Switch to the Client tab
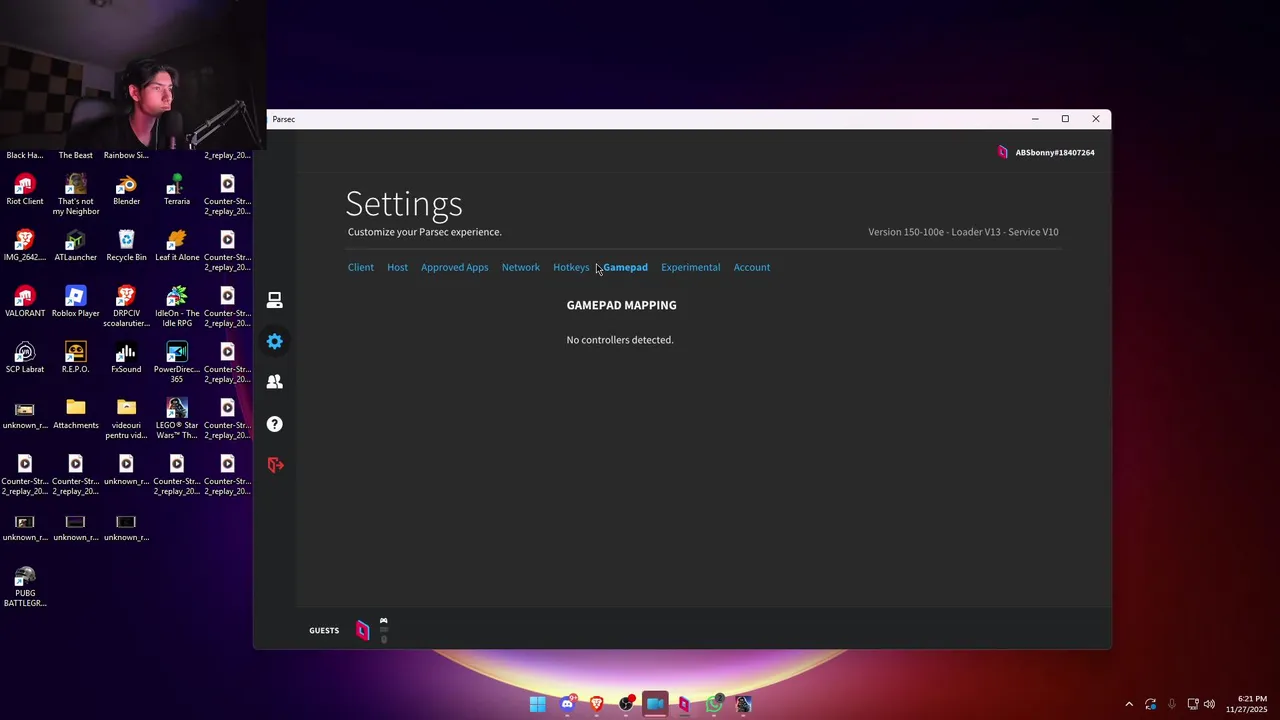The image size is (1280, 720). [x=361, y=267]
